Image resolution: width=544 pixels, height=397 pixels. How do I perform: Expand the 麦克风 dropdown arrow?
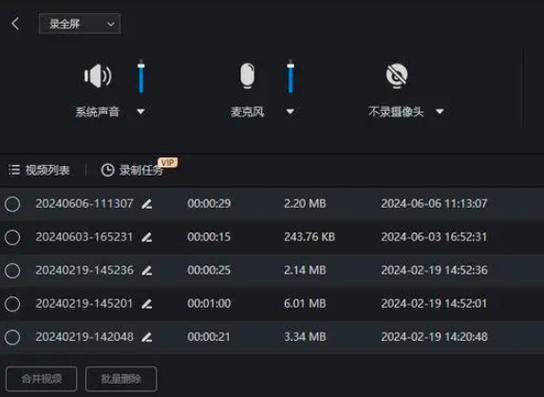[290, 111]
